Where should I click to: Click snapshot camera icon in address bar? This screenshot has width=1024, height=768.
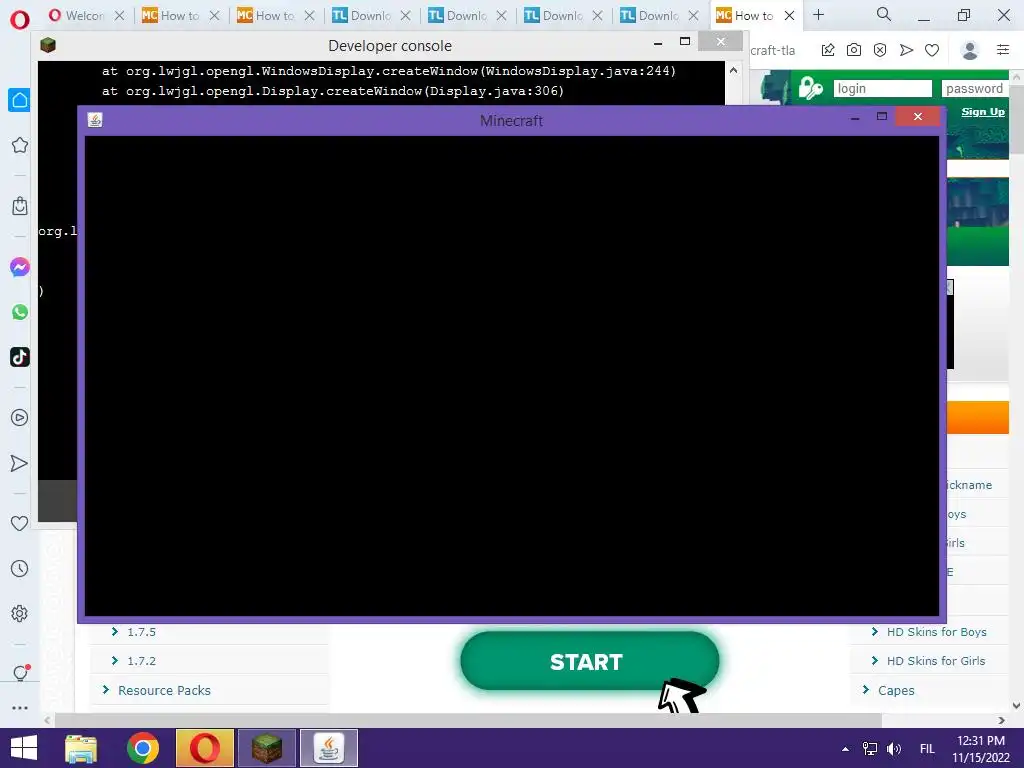(854, 50)
